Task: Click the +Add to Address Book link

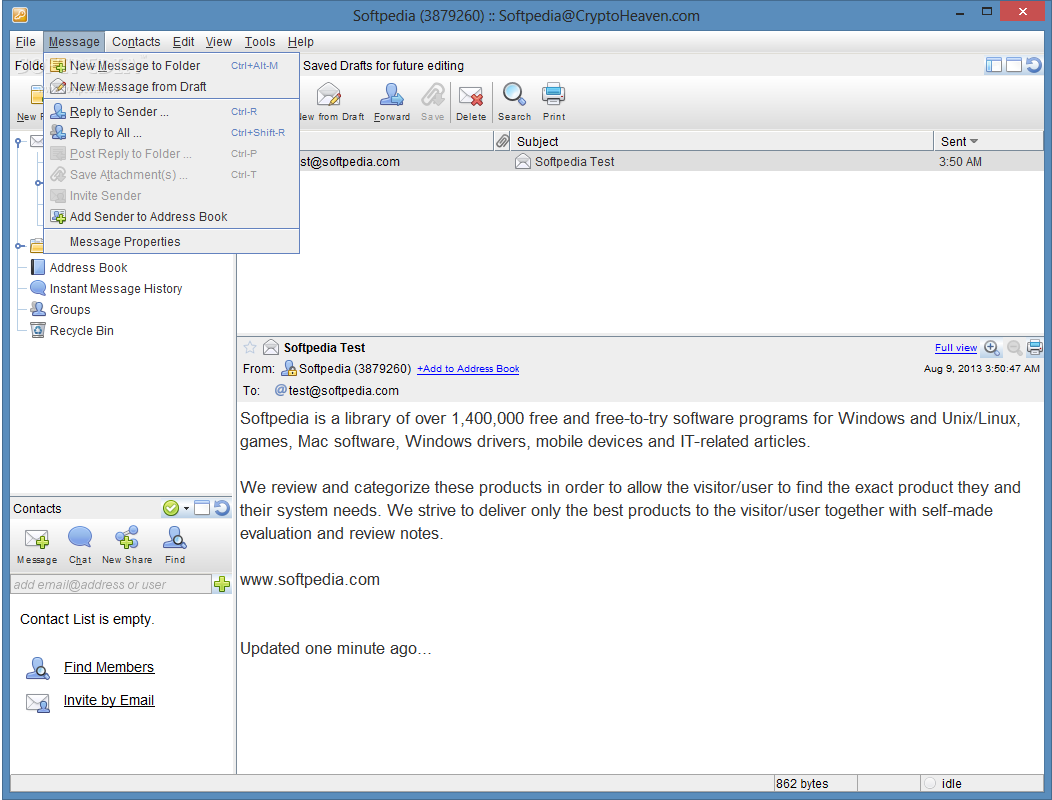Action: click(x=468, y=368)
